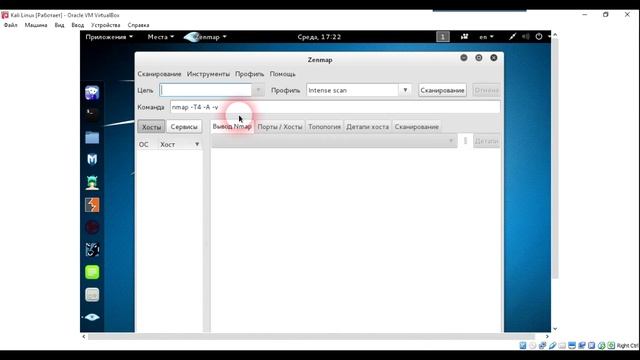Image resolution: width=640 pixels, height=360 pixels.
Task: Click workspace indicator 1 in top panel
Action: [x=442, y=37]
